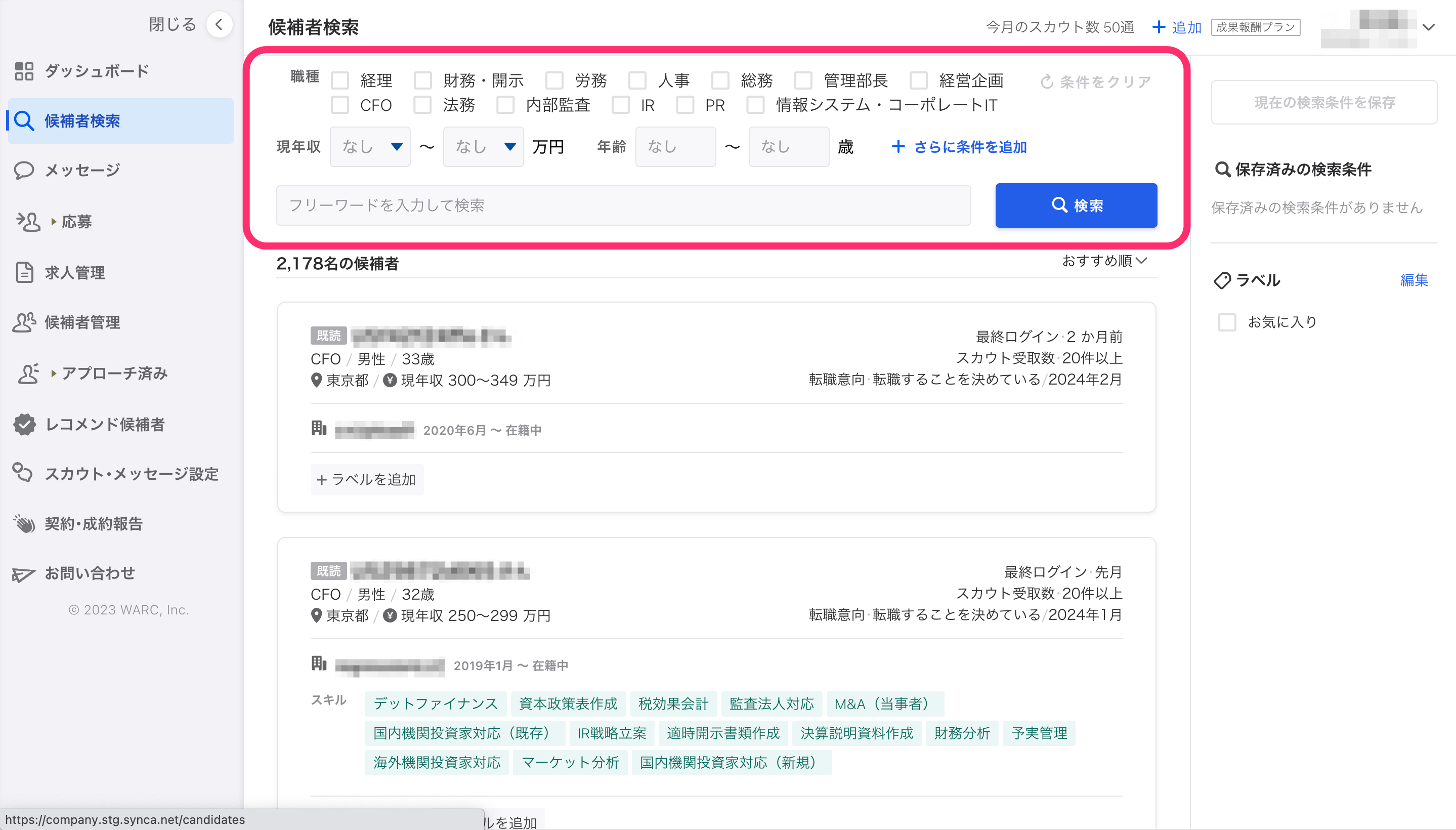Check the PR checkbox
This screenshot has width=1456, height=830.
pyautogui.click(x=685, y=105)
